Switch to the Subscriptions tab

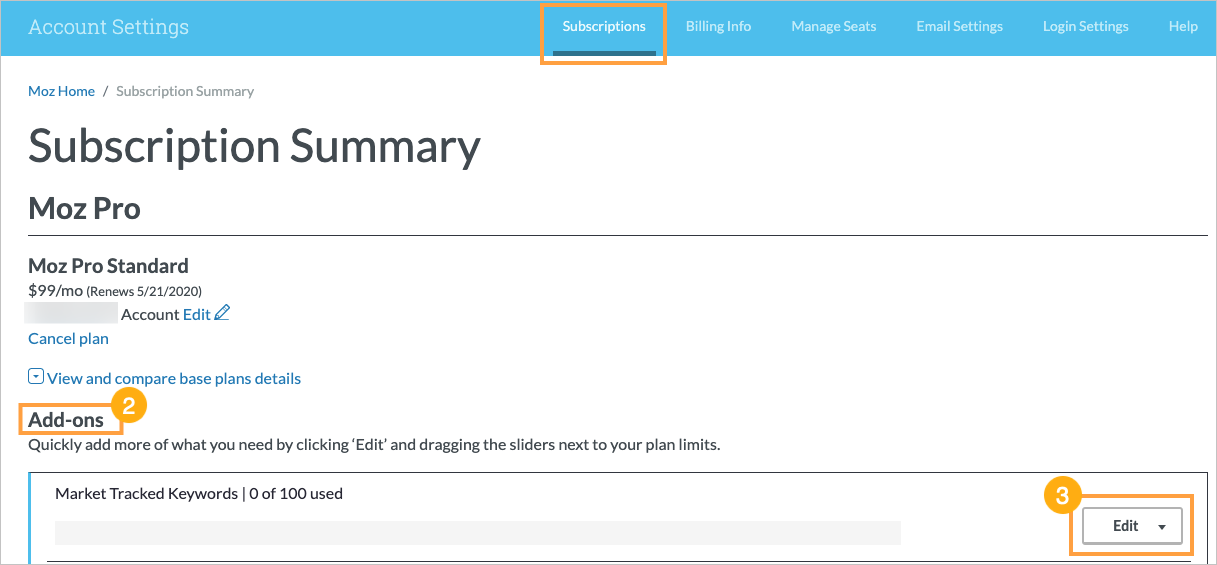[603, 27]
